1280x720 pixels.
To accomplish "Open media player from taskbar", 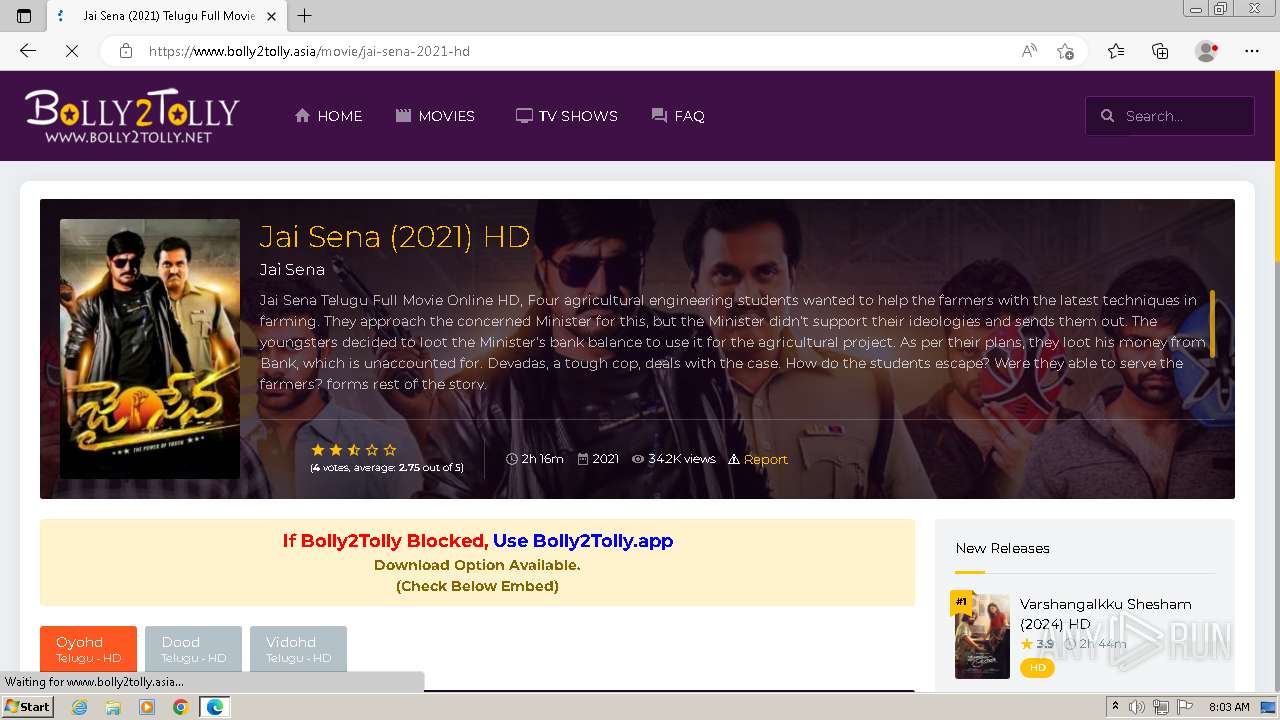I will 147,707.
